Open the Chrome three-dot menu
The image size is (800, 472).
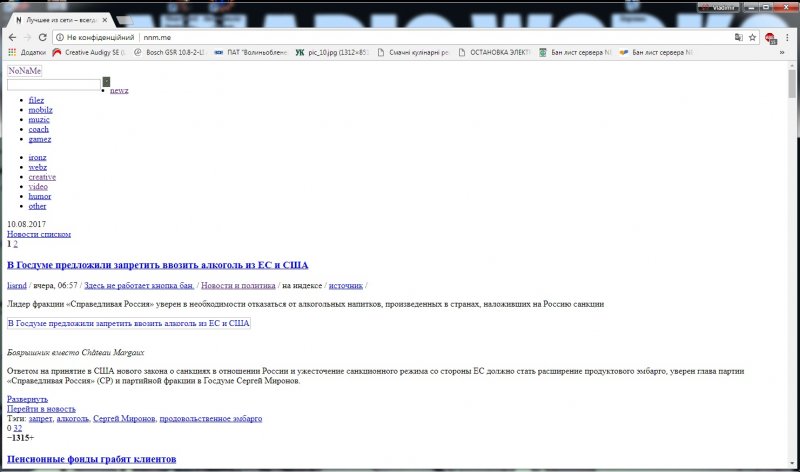tap(787, 37)
